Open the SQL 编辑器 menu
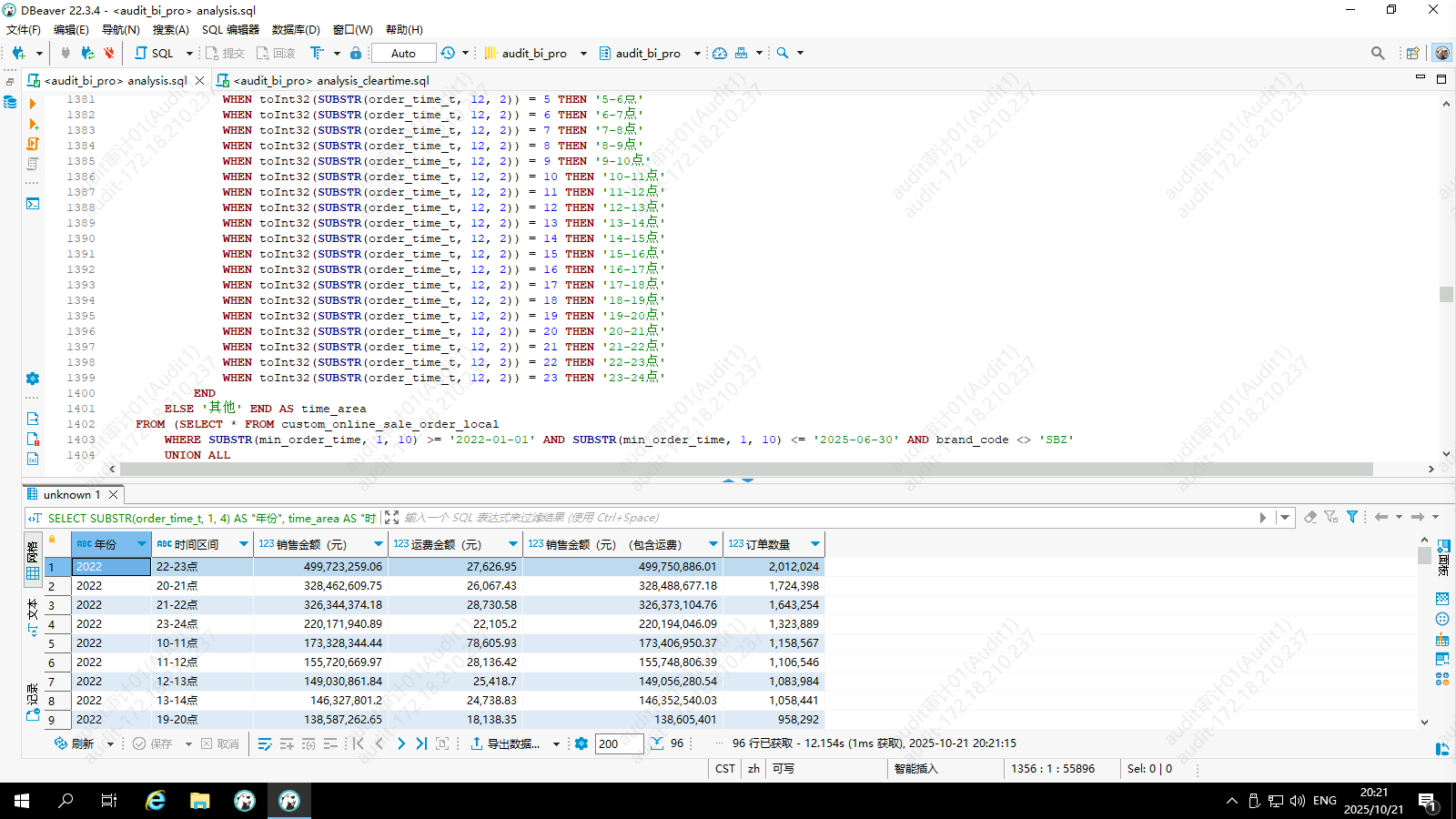The height and width of the screenshot is (819, 1456). pyautogui.click(x=230, y=29)
